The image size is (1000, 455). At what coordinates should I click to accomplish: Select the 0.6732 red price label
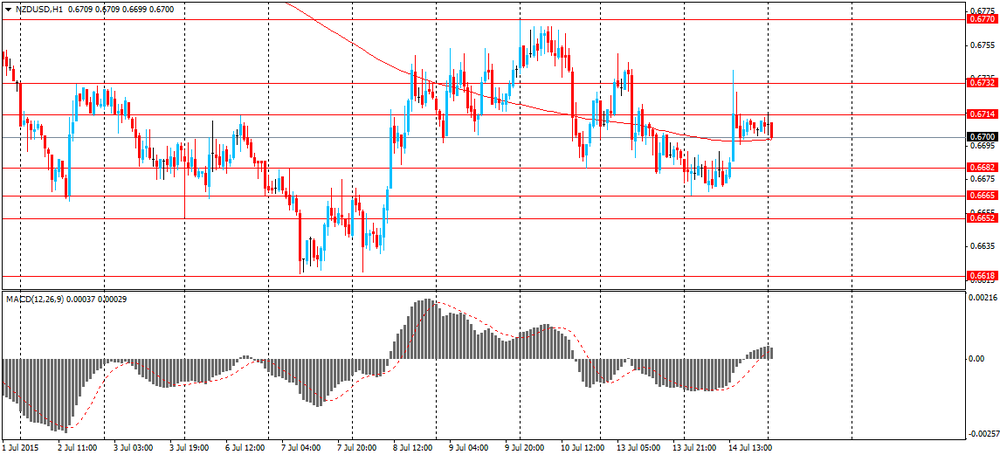point(981,83)
